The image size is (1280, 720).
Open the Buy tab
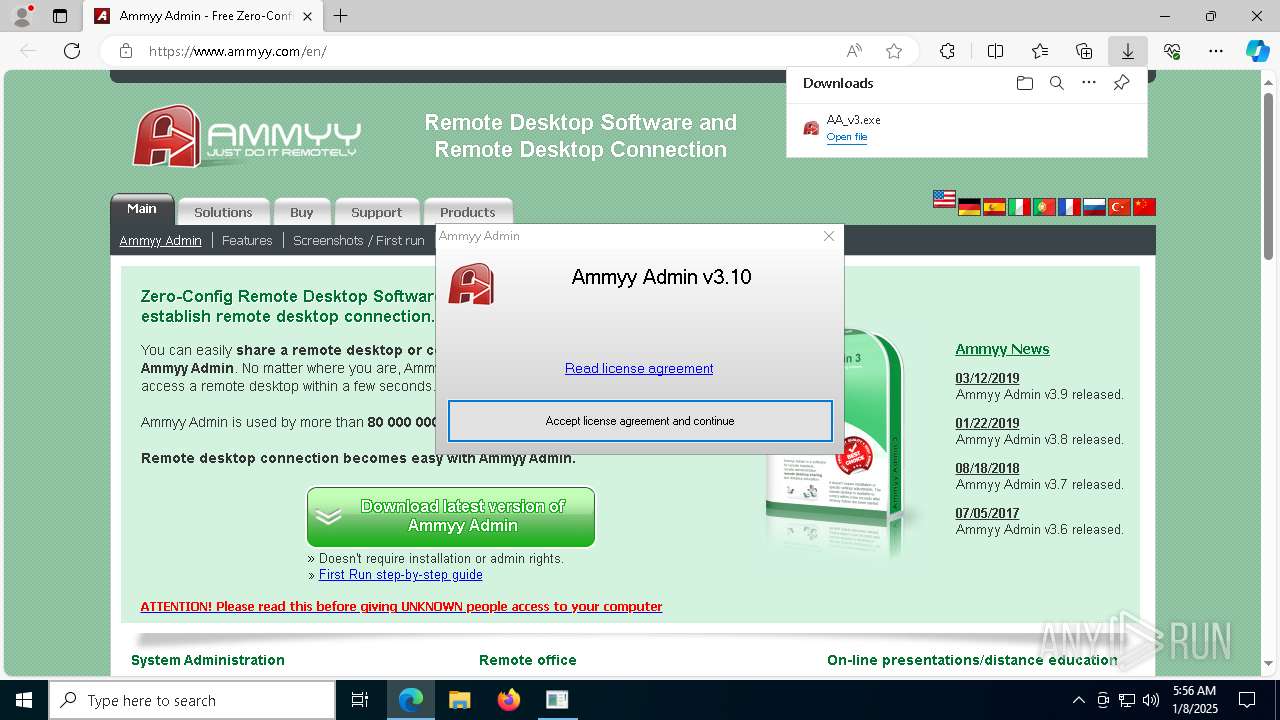click(302, 212)
